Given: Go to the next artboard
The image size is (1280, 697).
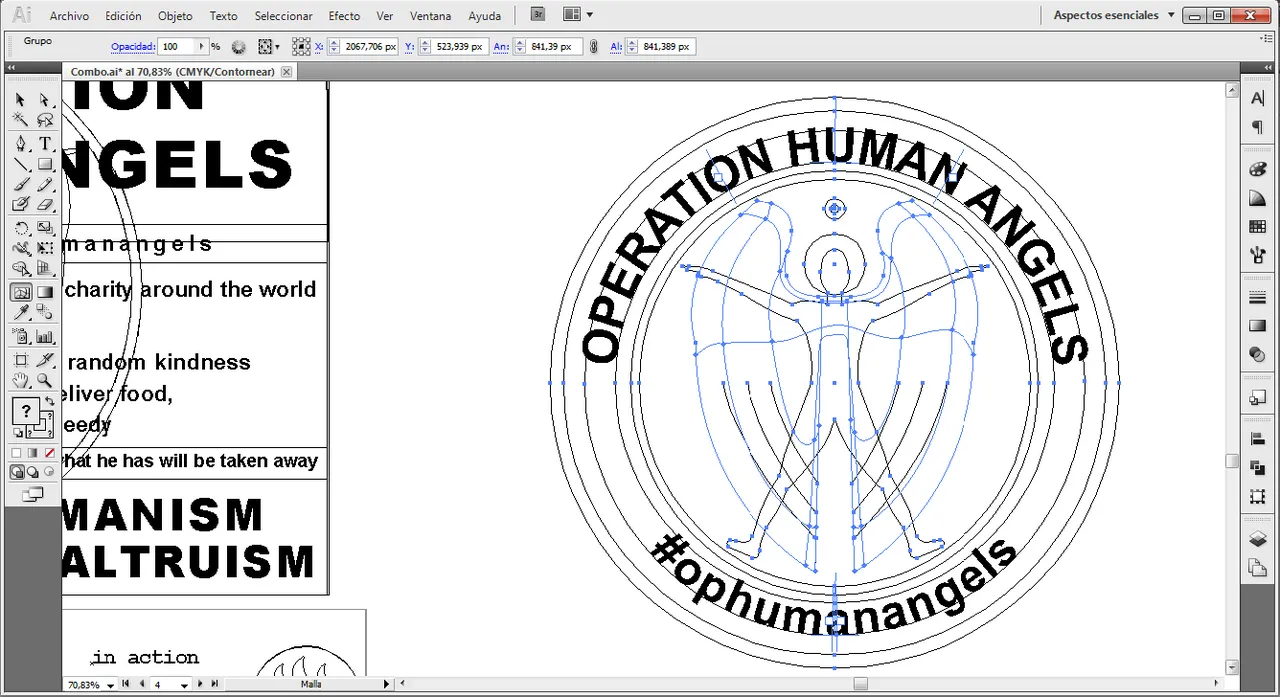Looking at the screenshot, I should [201, 684].
